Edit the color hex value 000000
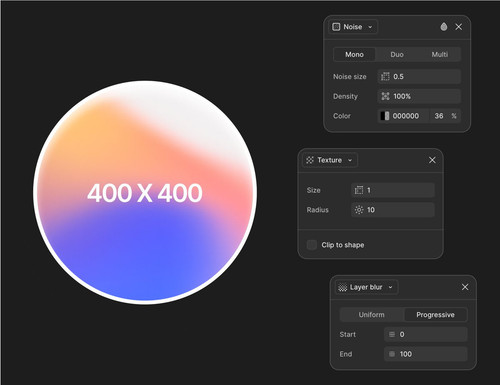 click(x=406, y=116)
